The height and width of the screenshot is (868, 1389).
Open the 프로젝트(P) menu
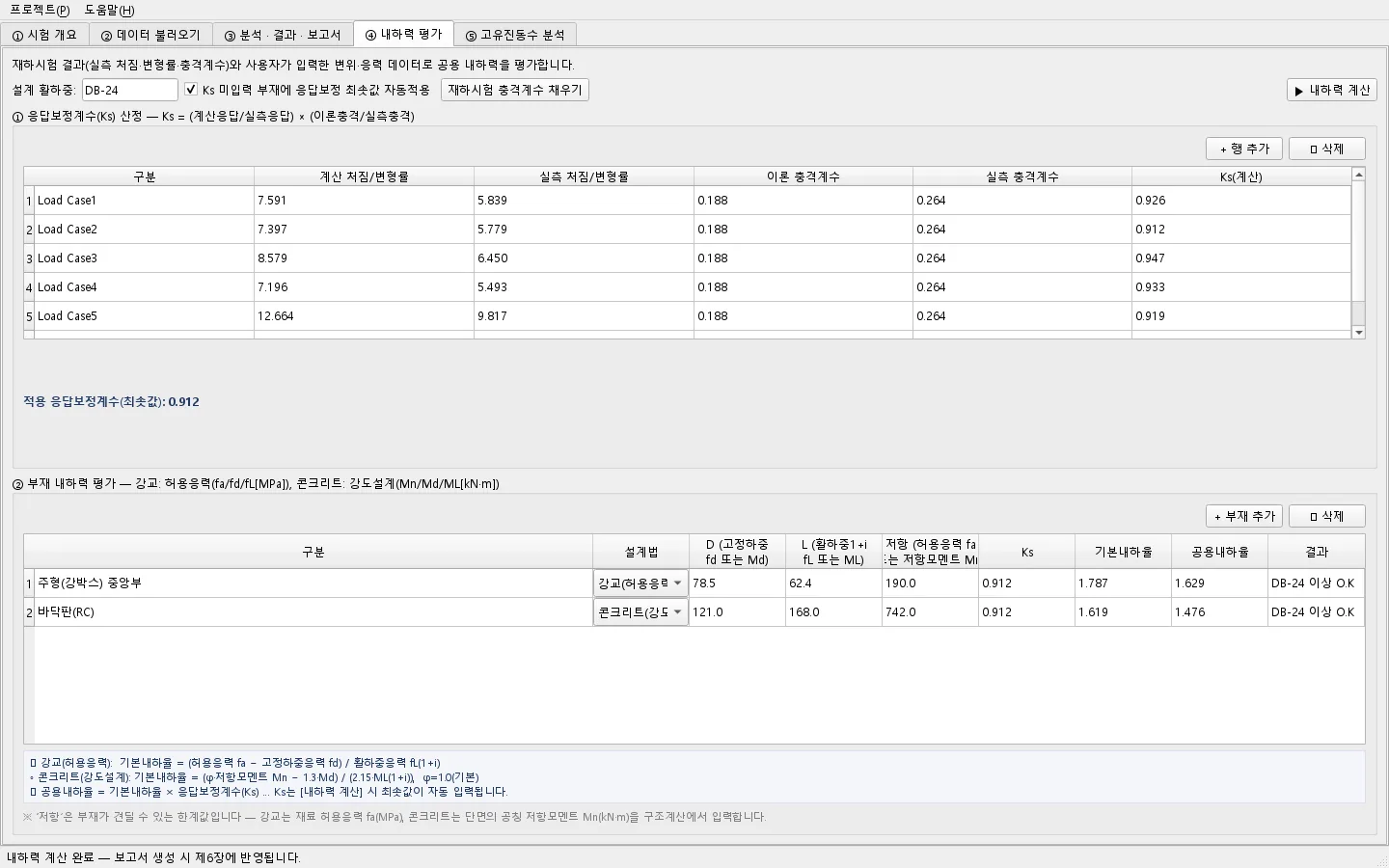[40, 10]
